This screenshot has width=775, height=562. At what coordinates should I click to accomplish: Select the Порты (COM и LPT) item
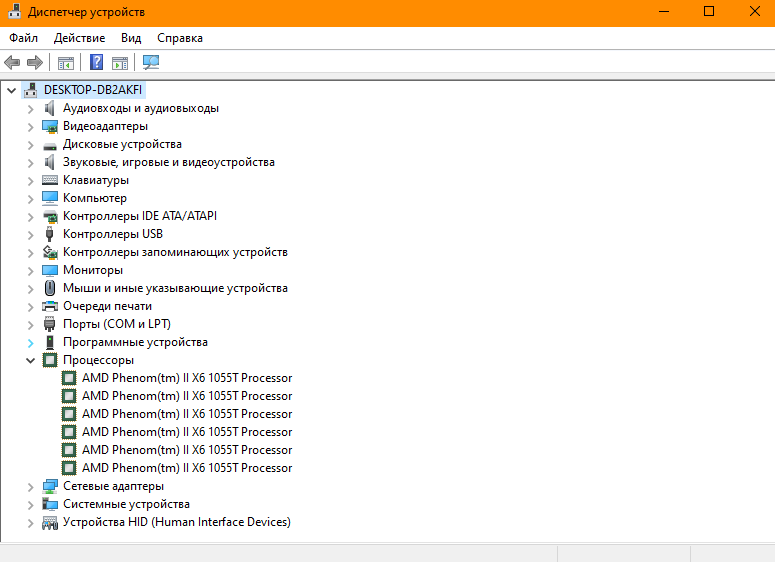[116, 324]
